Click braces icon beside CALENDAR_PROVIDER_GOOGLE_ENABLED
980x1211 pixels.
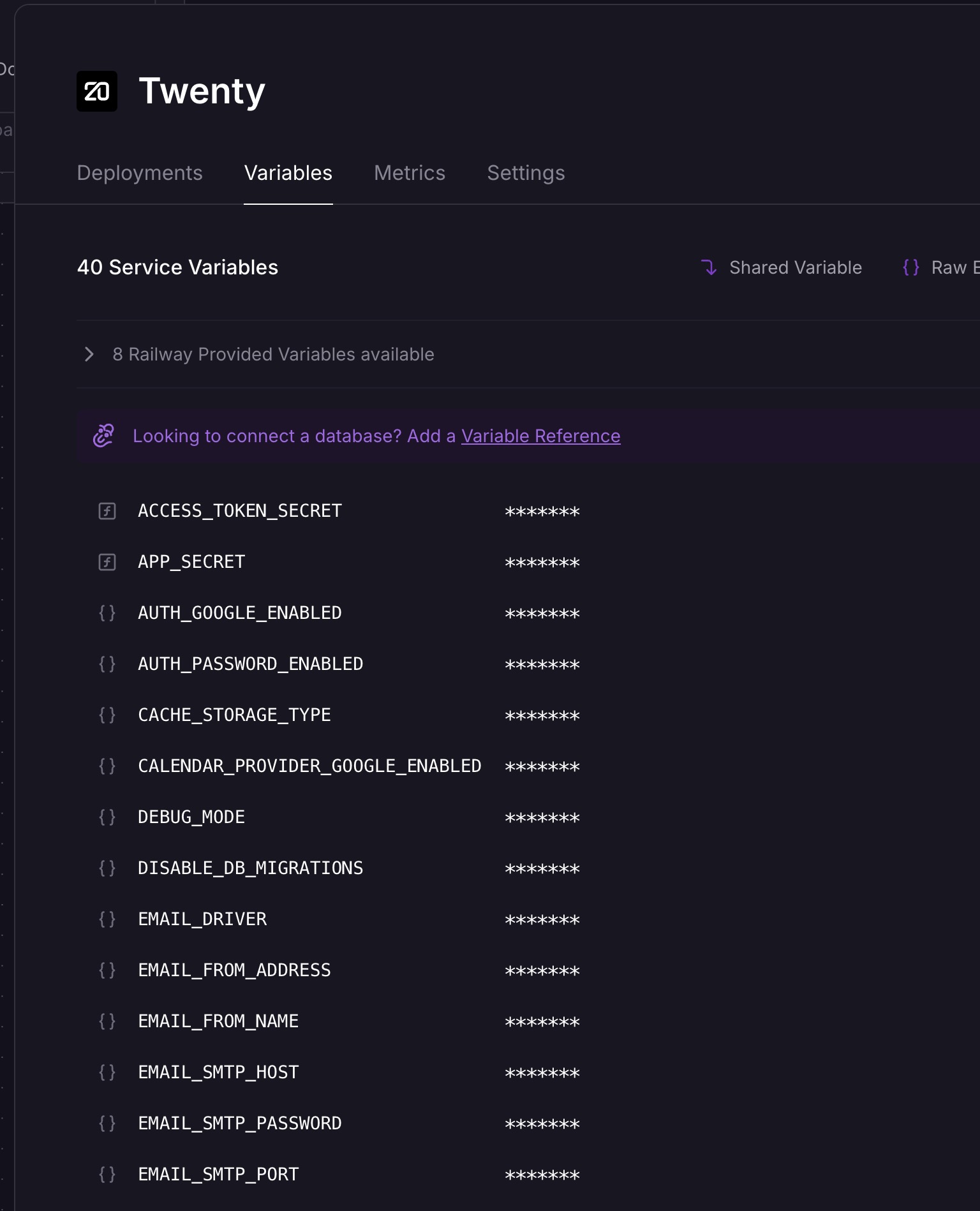tap(107, 766)
